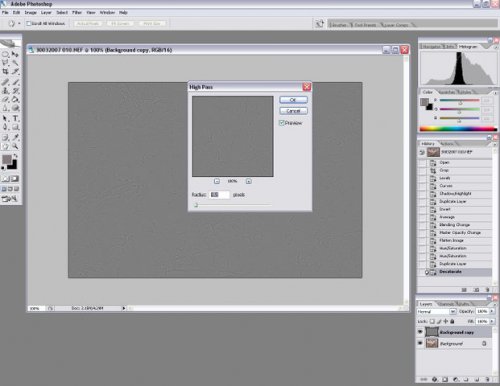Image resolution: width=500 pixels, height=386 pixels.
Task: Pick the Move tool
Action: [x=15, y=54]
